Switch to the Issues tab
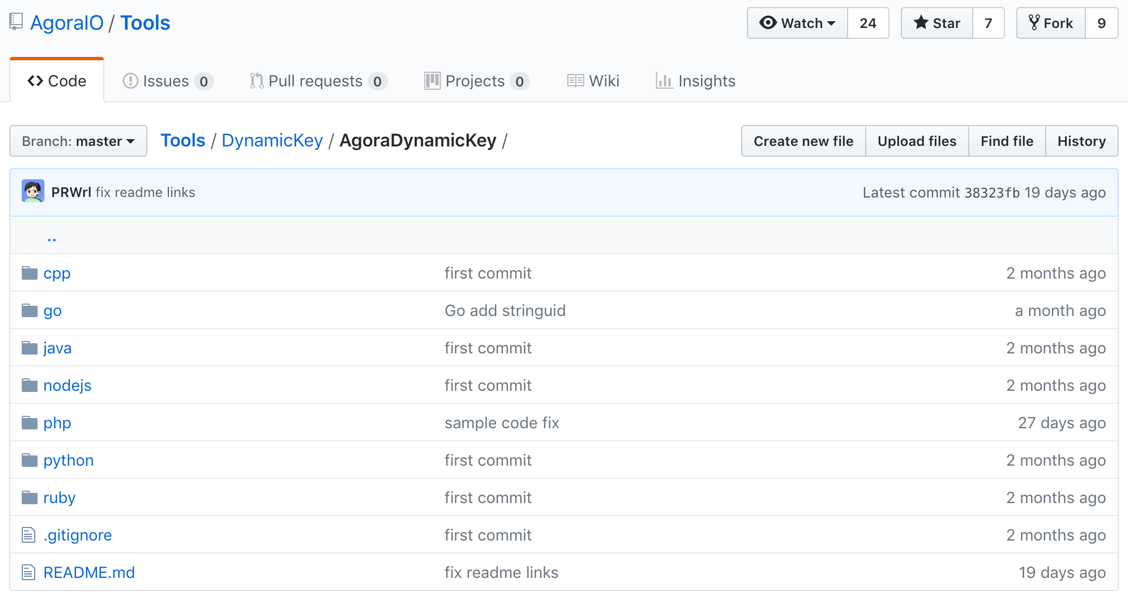Screen dimensions: 1128x598 [x=168, y=81]
